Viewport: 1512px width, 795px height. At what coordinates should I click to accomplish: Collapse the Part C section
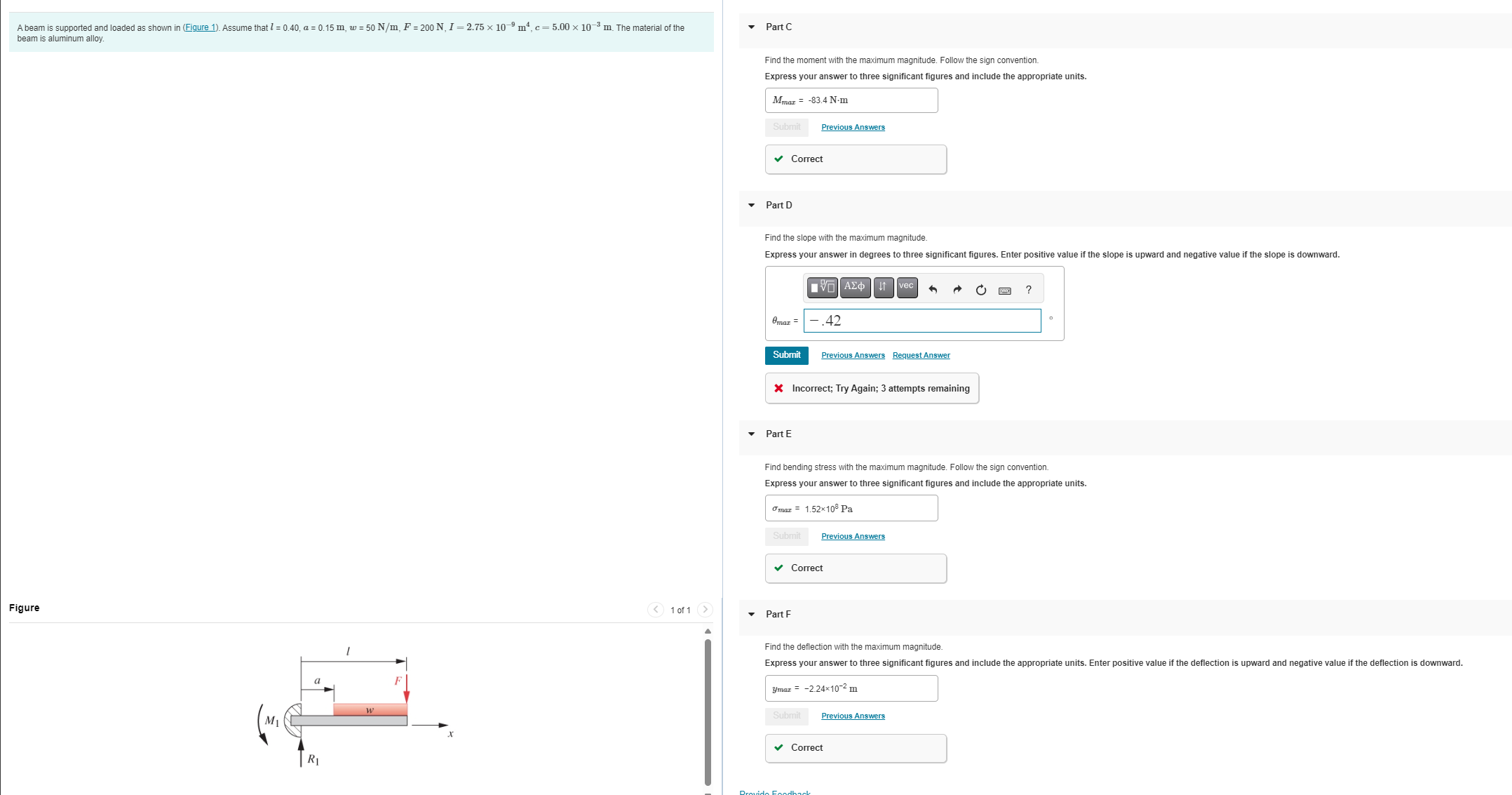(750, 27)
